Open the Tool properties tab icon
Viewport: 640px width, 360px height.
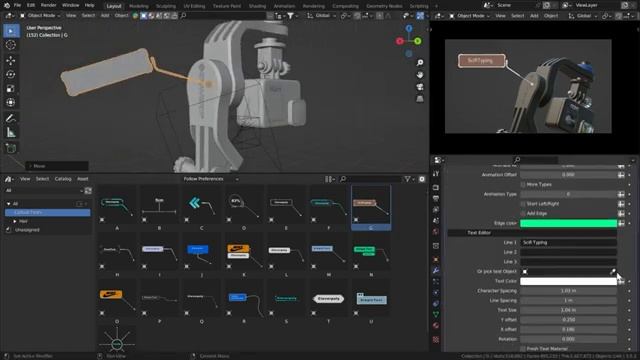pyautogui.click(x=436, y=174)
